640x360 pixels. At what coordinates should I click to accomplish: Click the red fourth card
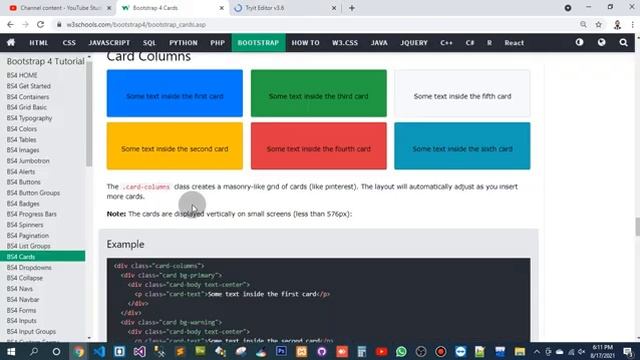pyautogui.click(x=319, y=146)
